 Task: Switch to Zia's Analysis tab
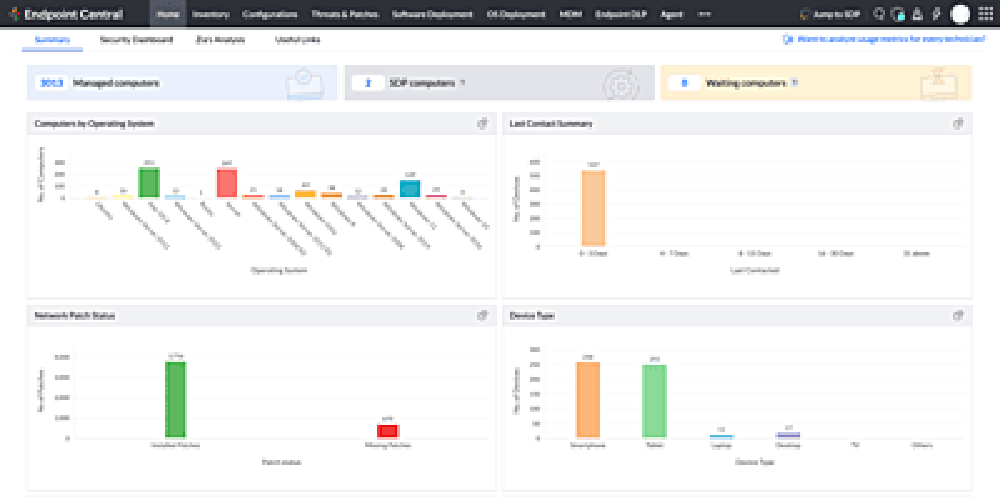(x=221, y=40)
